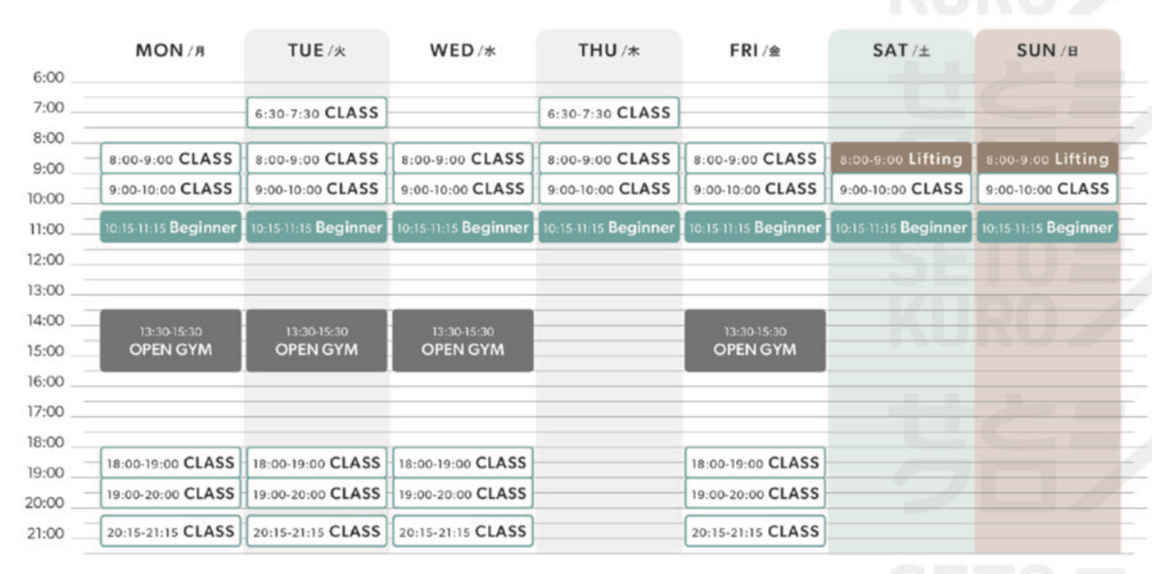Open Monday's 13:30-15:30 OPEN GYM block
This screenshot has height=574, width=1152.
coord(170,341)
